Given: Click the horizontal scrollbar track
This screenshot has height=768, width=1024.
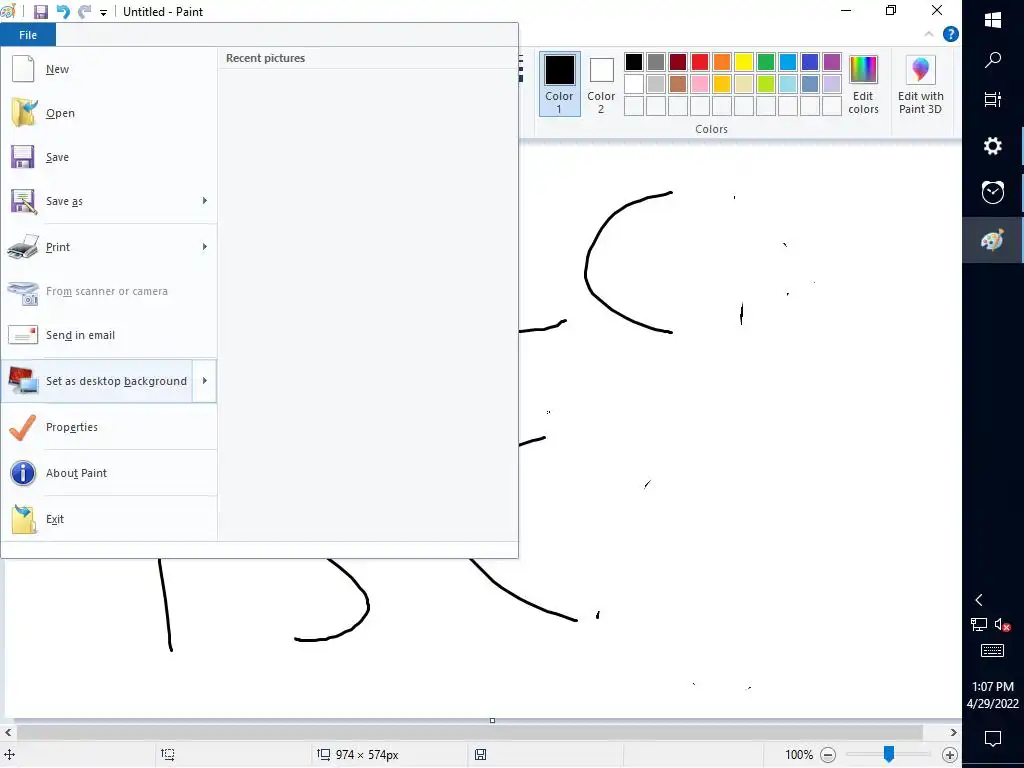Looking at the screenshot, I should [470, 732].
